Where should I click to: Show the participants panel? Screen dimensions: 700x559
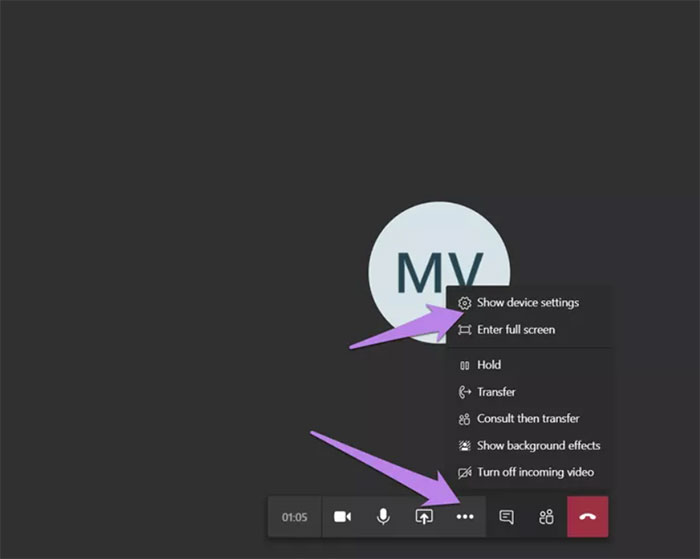(546, 517)
